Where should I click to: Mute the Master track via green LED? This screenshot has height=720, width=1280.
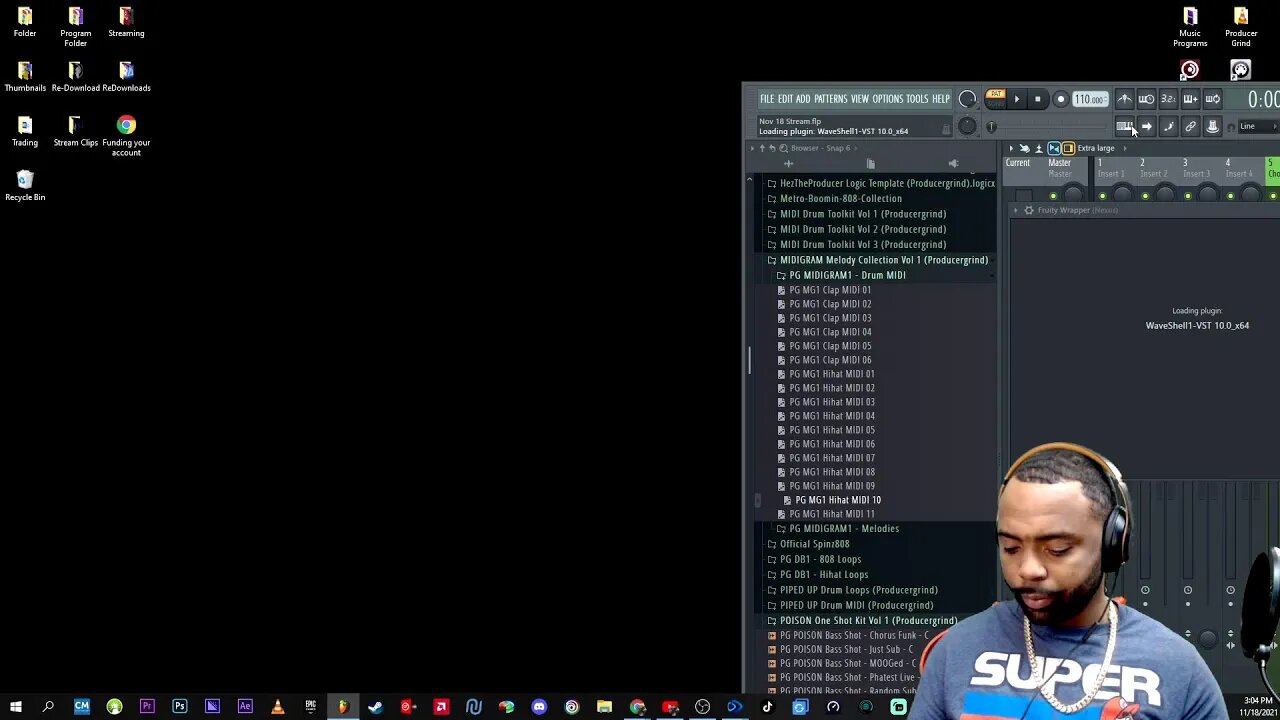click(1053, 196)
